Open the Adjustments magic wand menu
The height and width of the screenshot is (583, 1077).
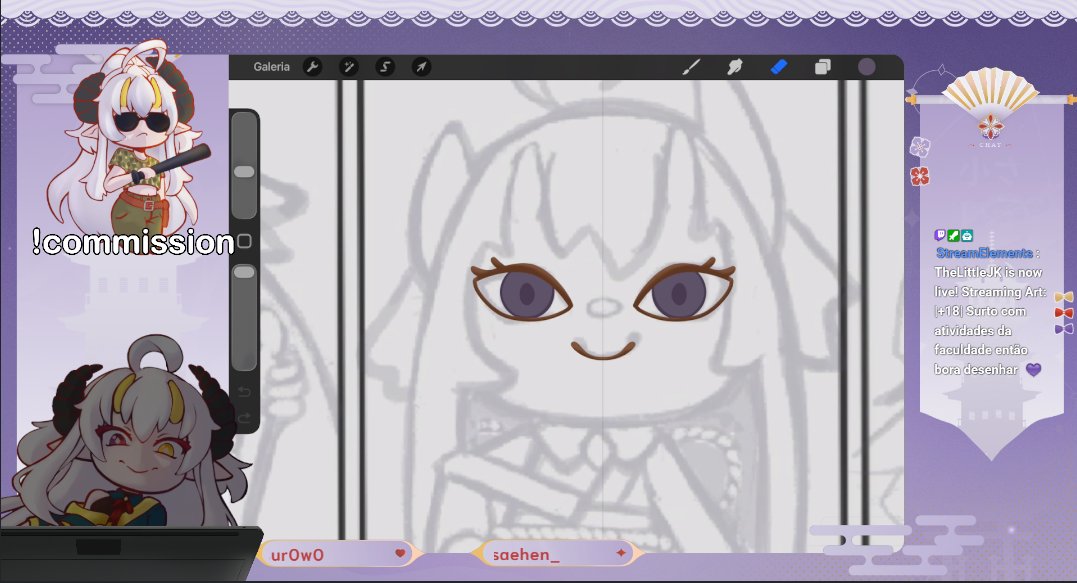tap(349, 67)
